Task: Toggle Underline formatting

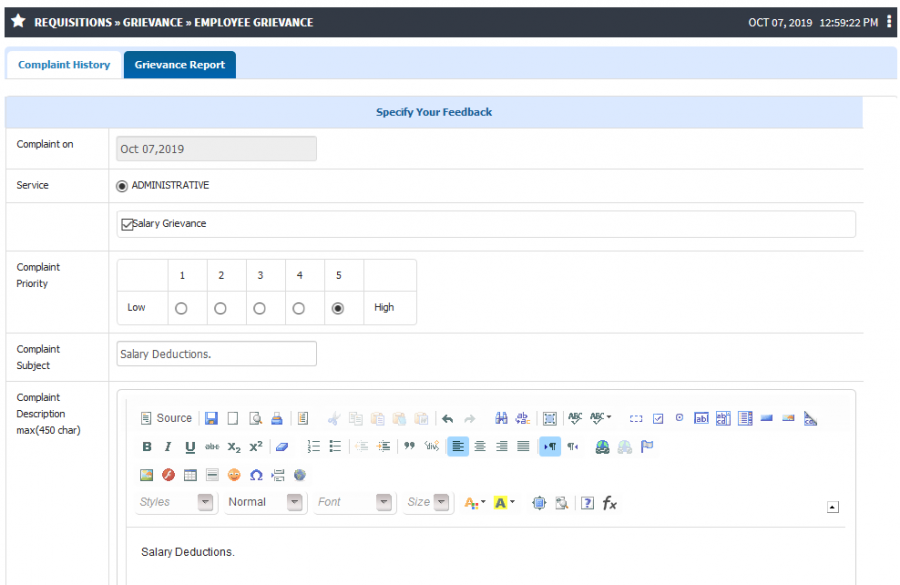Action: point(190,447)
